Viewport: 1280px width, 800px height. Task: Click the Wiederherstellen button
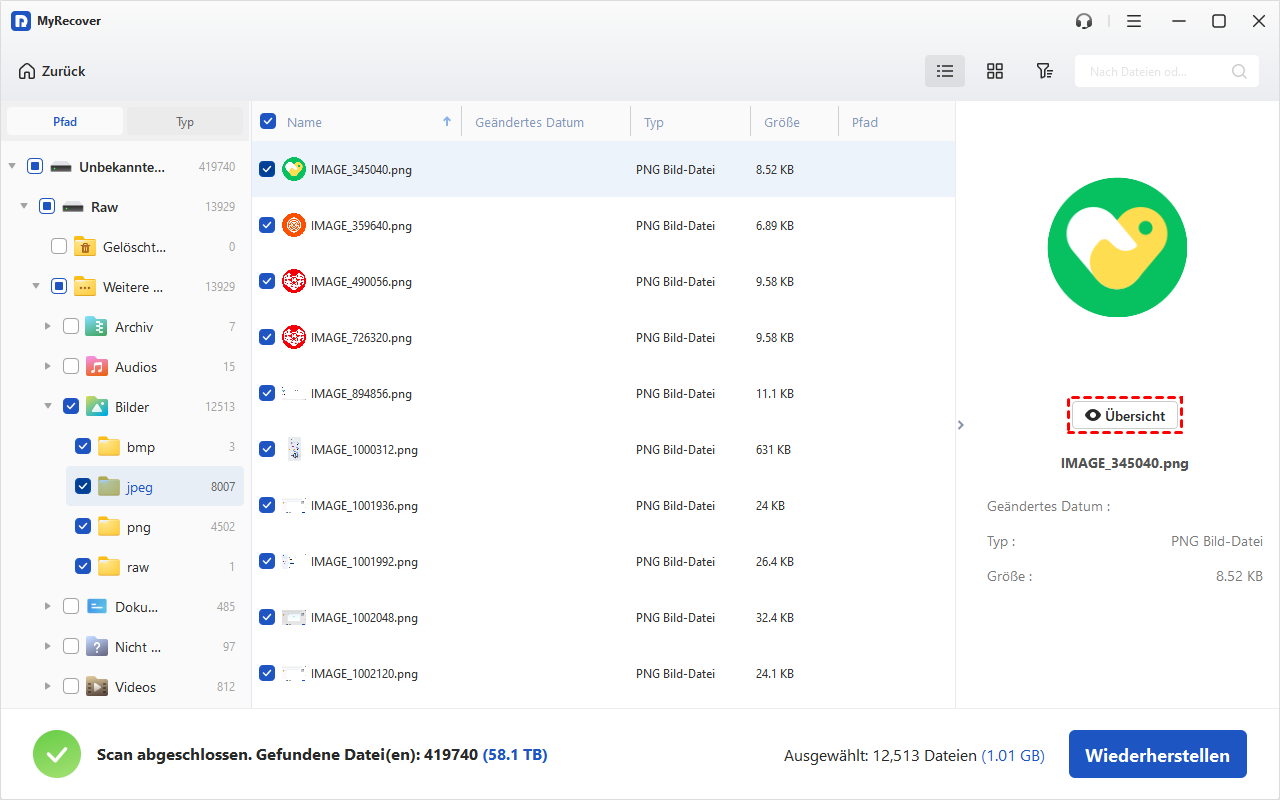(x=1157, y=755)
